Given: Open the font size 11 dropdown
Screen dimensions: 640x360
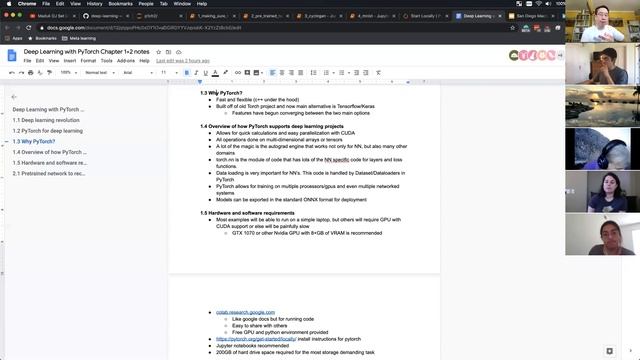Looking at the screenshot, I should [169, 73].
